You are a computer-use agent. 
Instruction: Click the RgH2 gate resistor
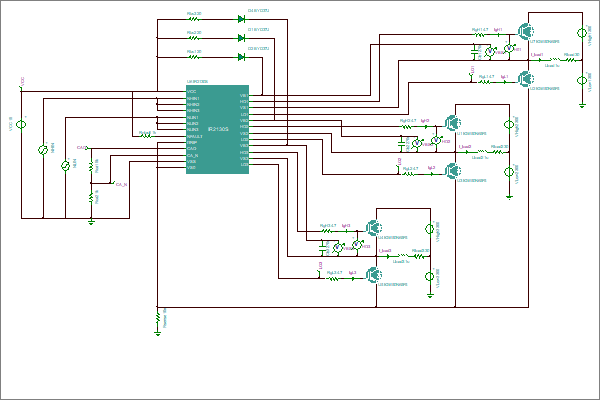(406, 127)
